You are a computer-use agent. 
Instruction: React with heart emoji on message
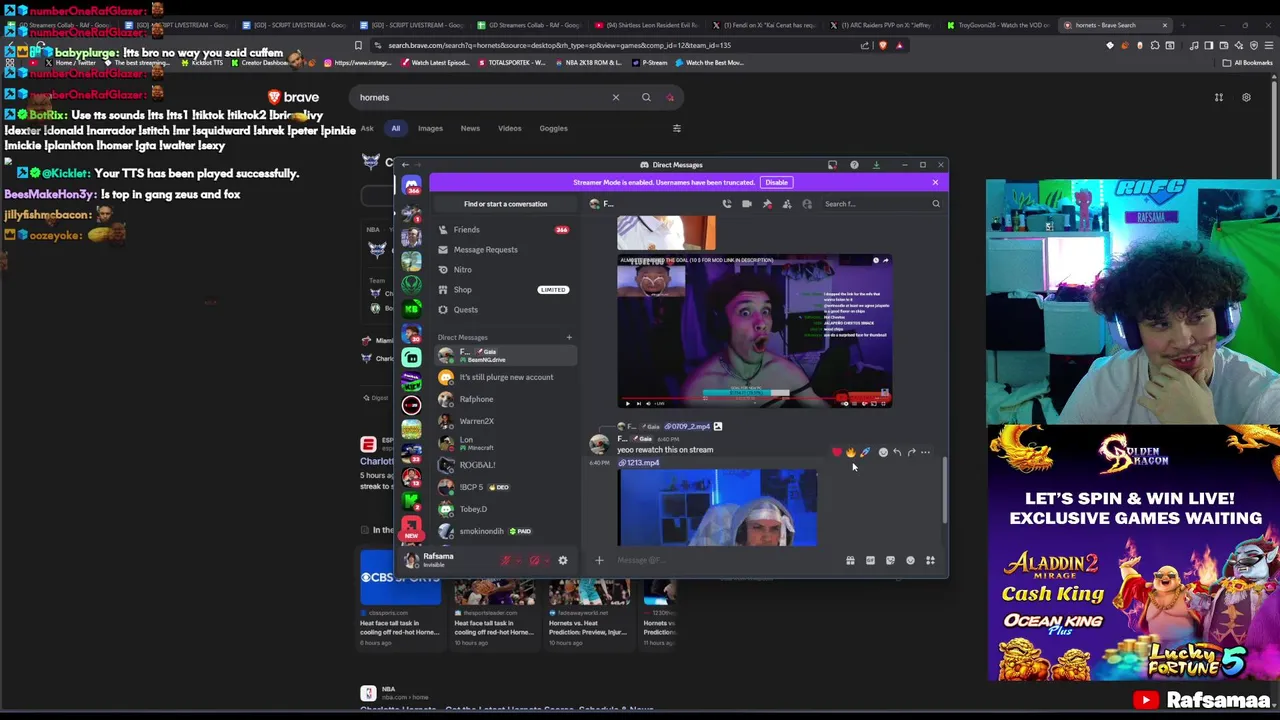pos(837,452)
